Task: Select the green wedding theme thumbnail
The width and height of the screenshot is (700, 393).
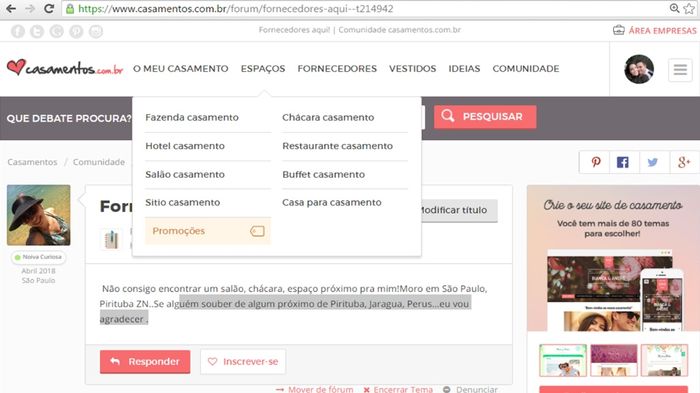Action: click(562, 360)
